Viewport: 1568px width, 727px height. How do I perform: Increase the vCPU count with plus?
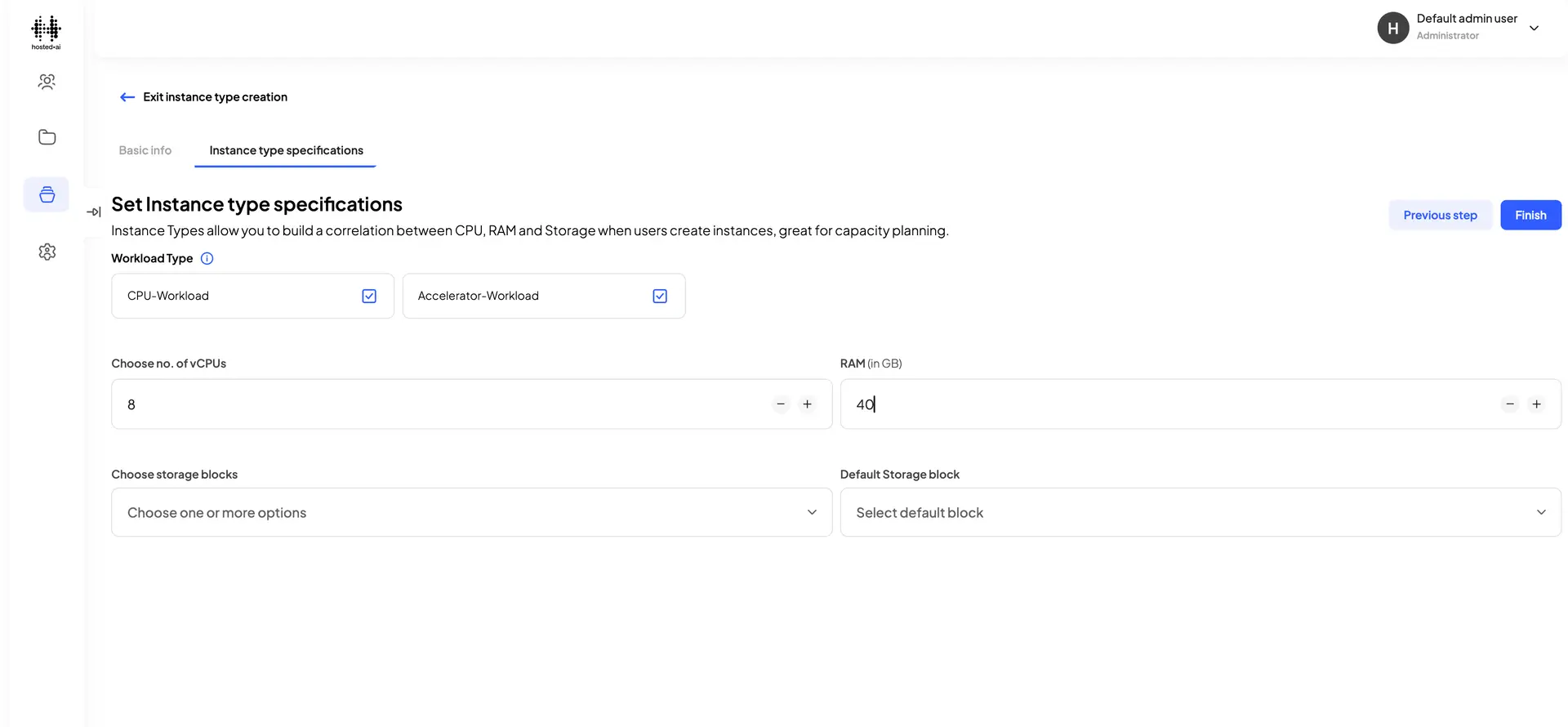pos(807,404)
